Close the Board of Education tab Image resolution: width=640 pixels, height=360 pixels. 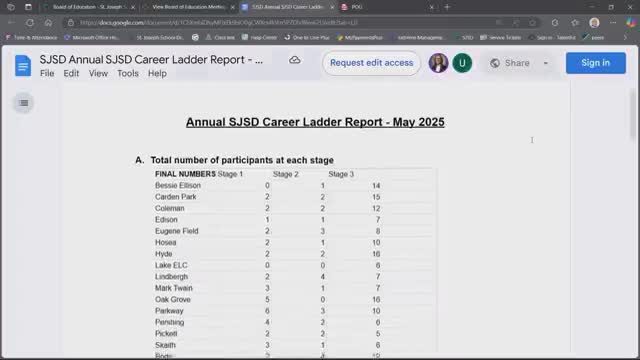tap(133, 7)
